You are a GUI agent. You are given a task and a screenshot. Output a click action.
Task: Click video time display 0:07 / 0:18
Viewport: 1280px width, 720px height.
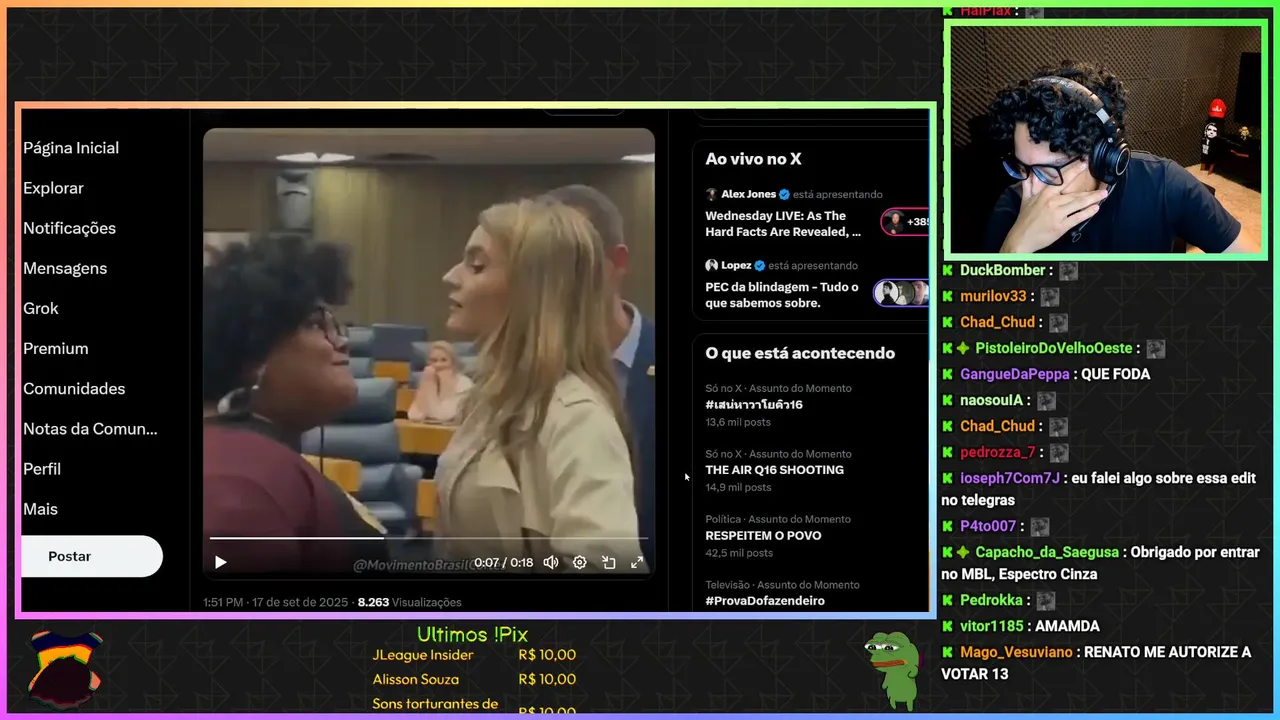pos(503,562)
